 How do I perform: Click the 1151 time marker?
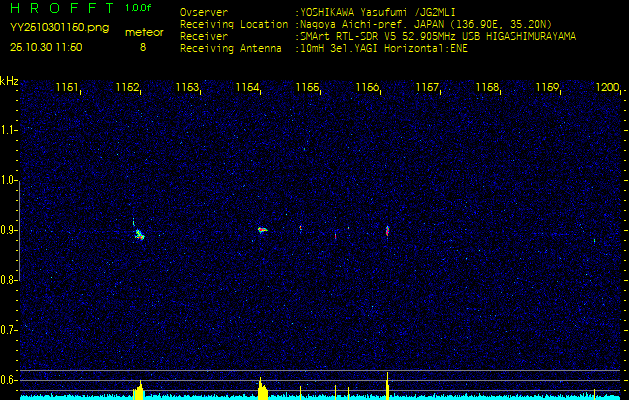click(x=68, y=88)
